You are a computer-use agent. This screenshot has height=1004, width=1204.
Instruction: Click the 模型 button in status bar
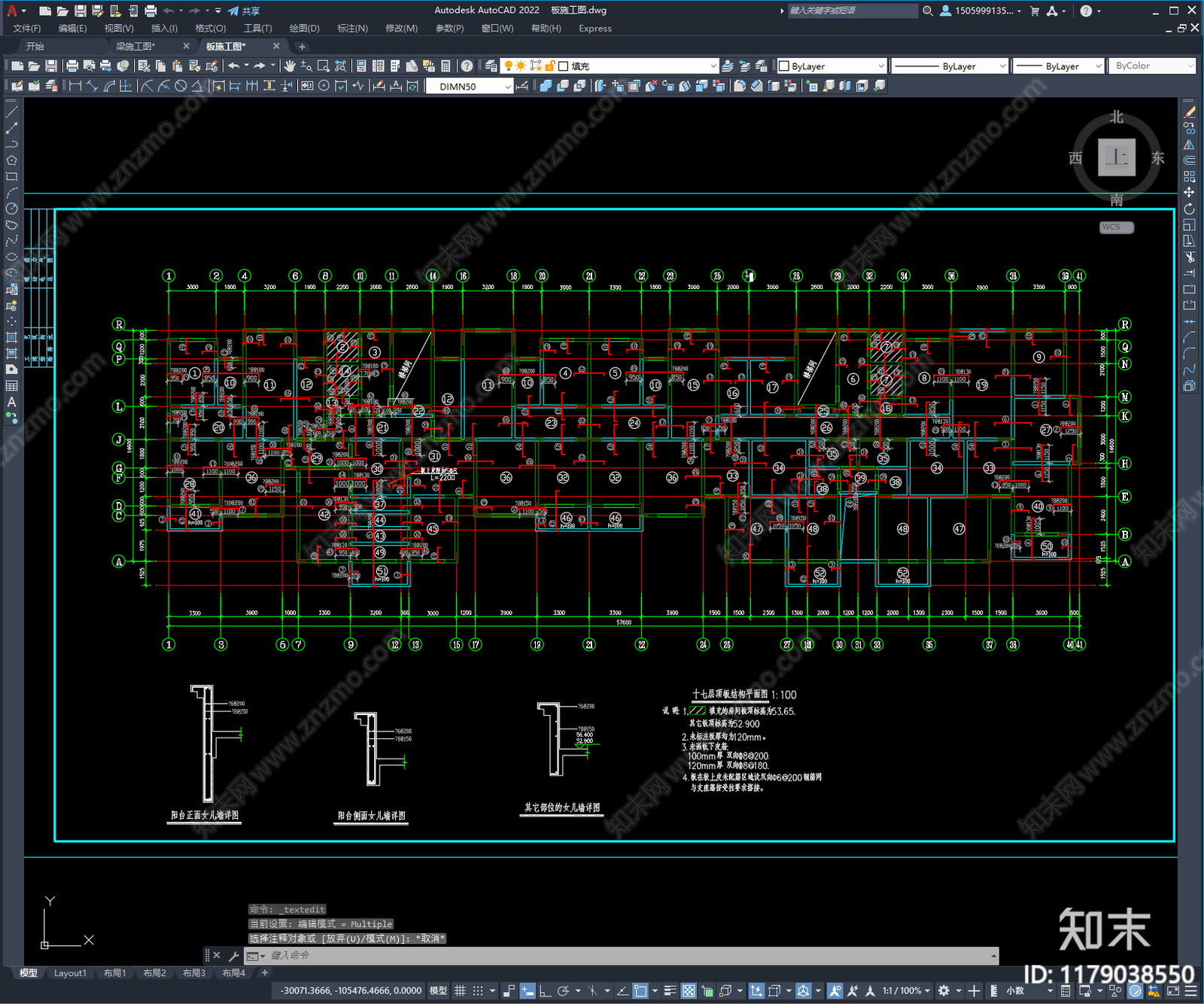pos(438,990)
